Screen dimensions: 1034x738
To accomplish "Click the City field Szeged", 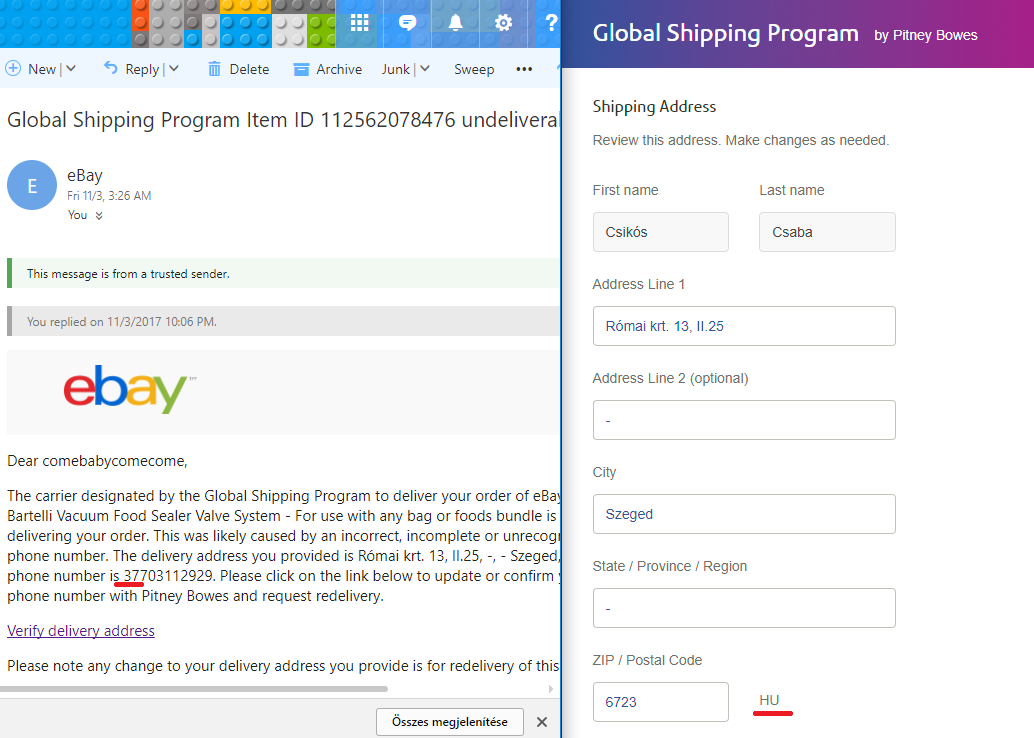I will [x=744, y=514].
